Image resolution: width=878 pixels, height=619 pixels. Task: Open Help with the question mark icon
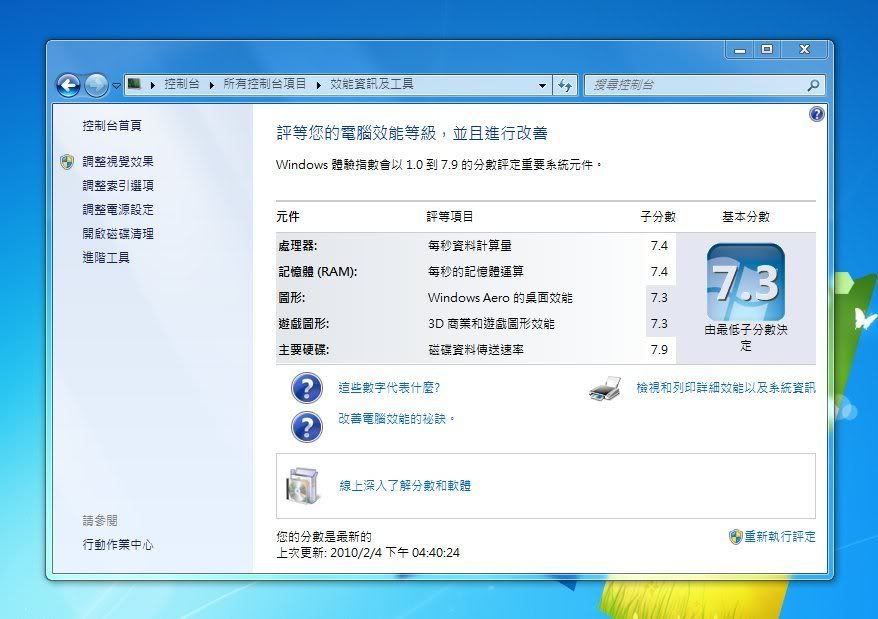(x=816, y=114)
